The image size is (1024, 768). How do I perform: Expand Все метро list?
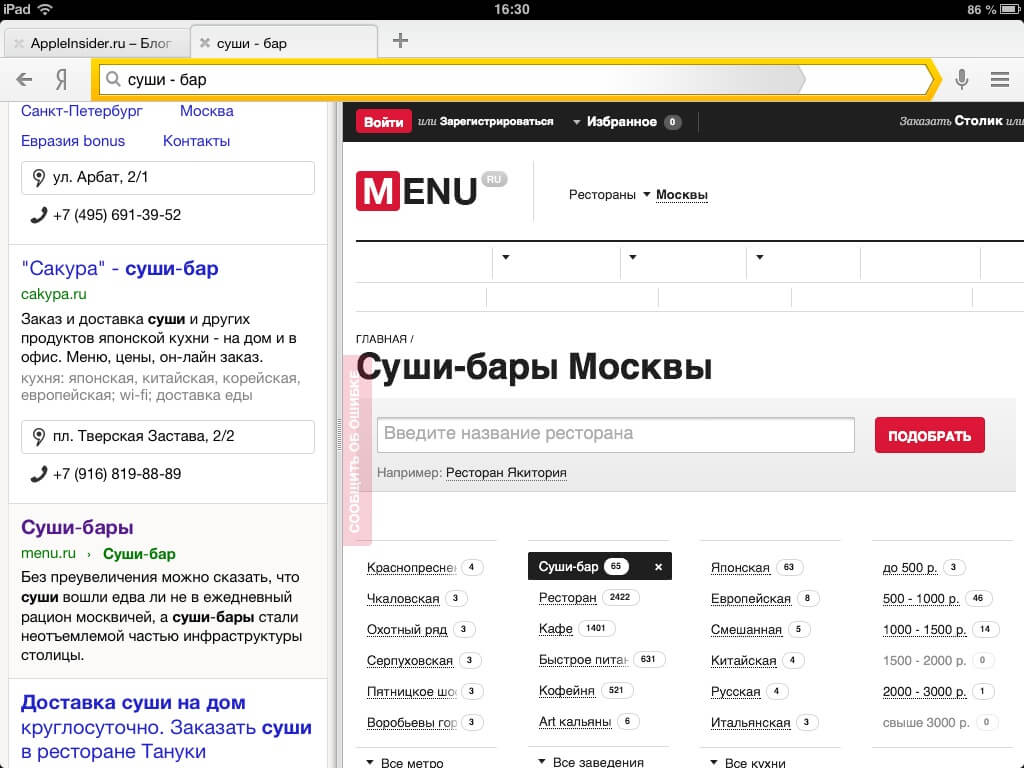406,762
